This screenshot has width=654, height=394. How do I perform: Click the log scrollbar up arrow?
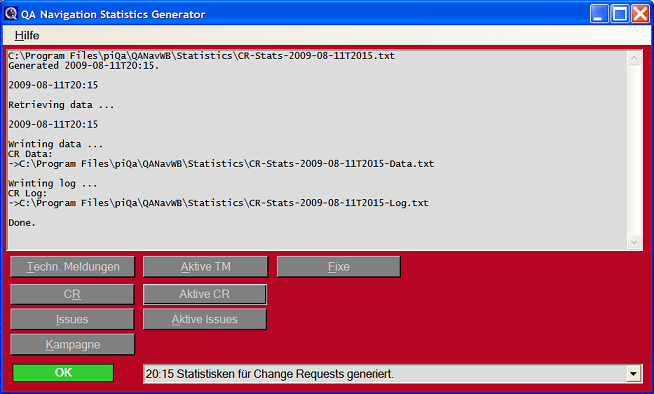point(634,58)
